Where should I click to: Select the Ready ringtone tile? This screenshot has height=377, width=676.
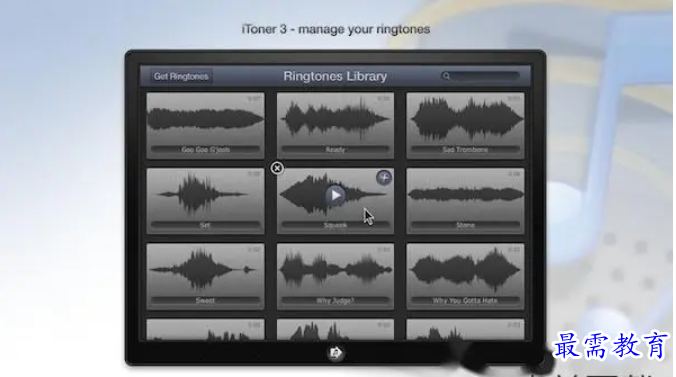(x=335, y=126)
